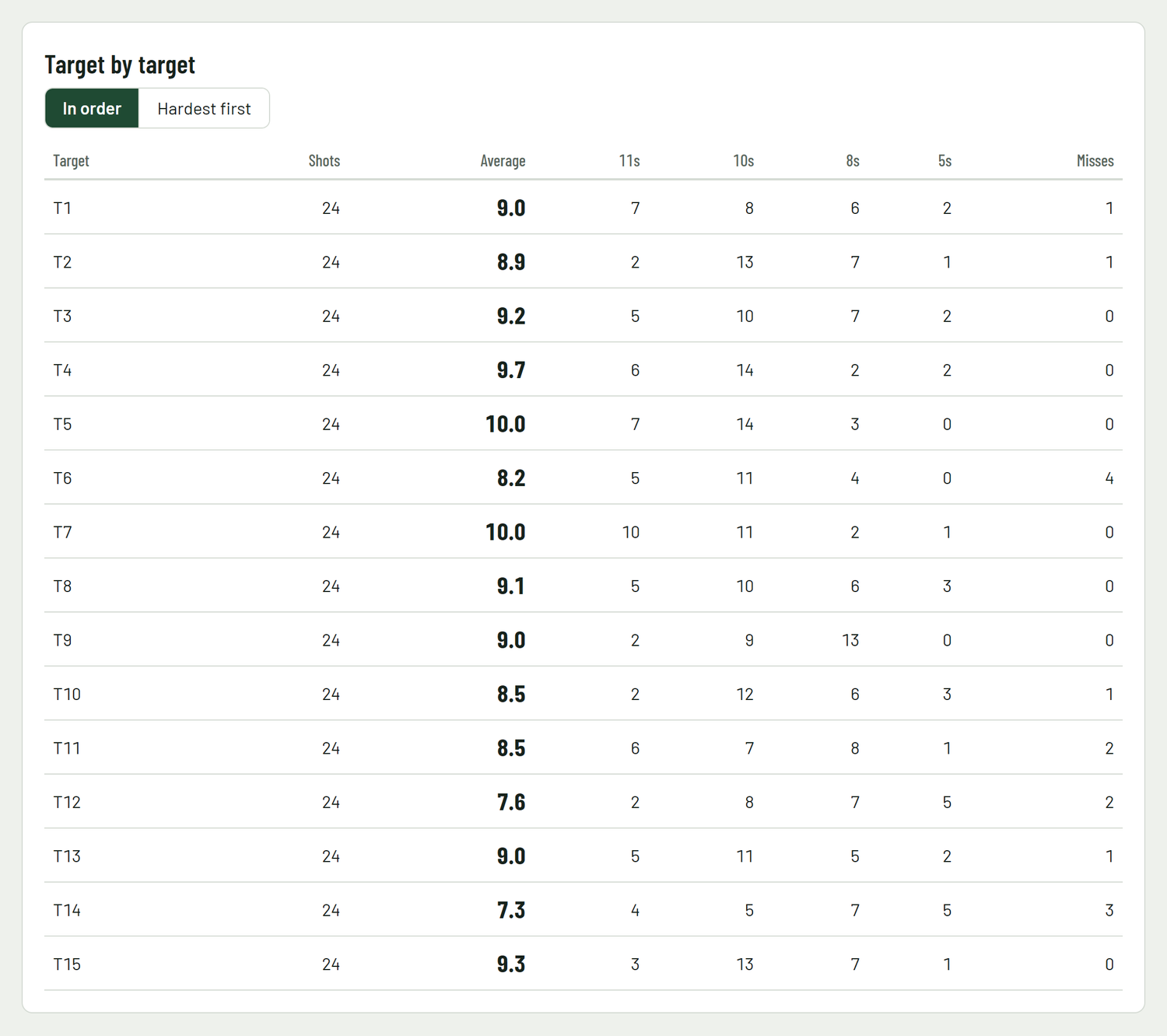
Task: Select the T6 row label
Action: pos(62,478)
